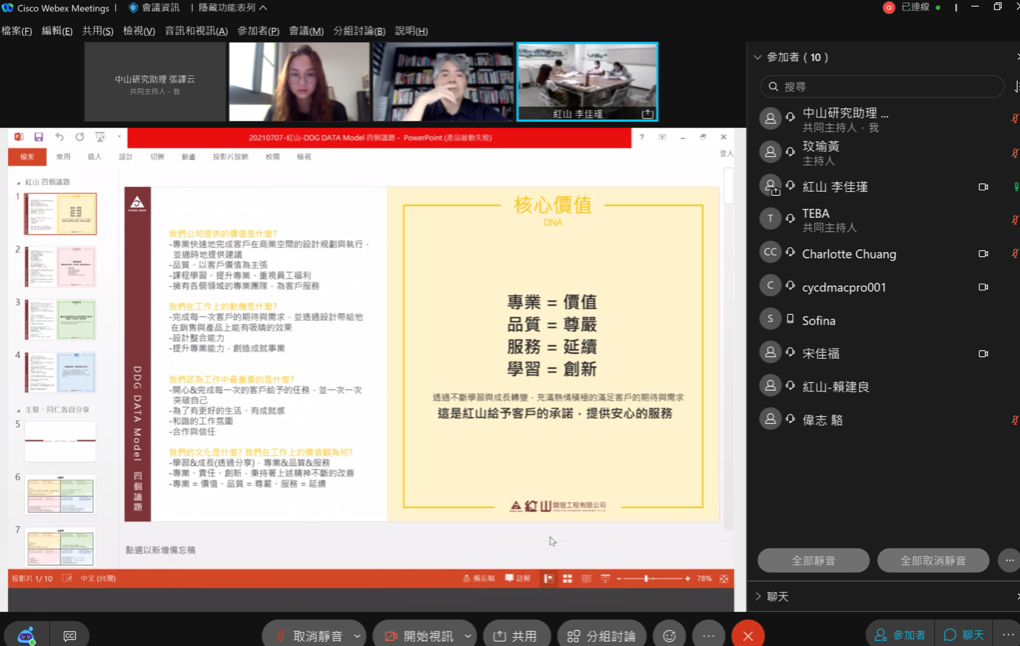Open audio options arrow beside 取消靜音

357,636
